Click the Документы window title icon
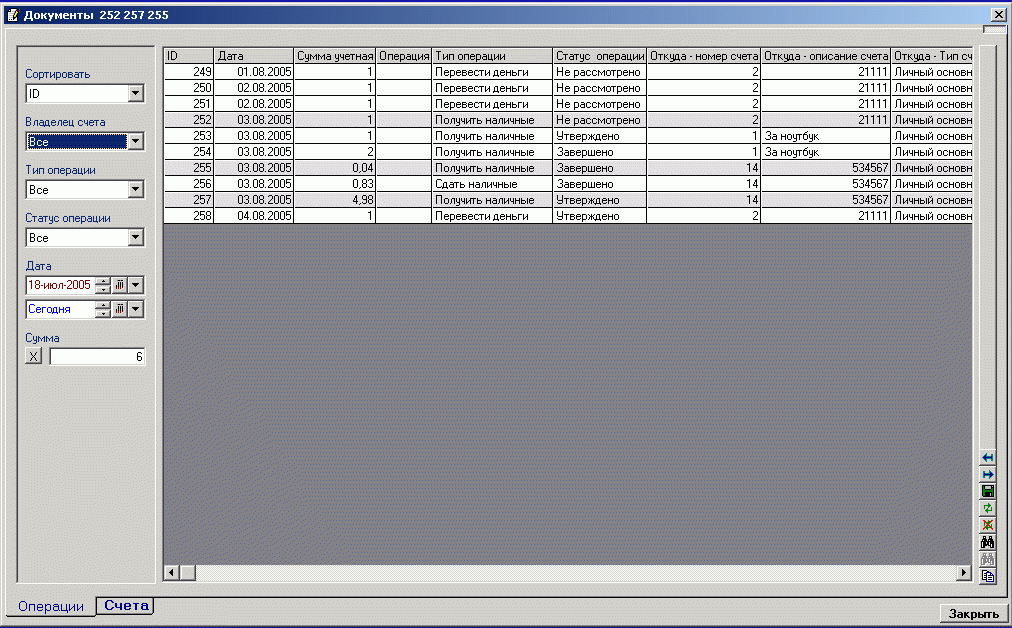The height and width of the screenshot is (628, 1012). [x=13, y=15]
